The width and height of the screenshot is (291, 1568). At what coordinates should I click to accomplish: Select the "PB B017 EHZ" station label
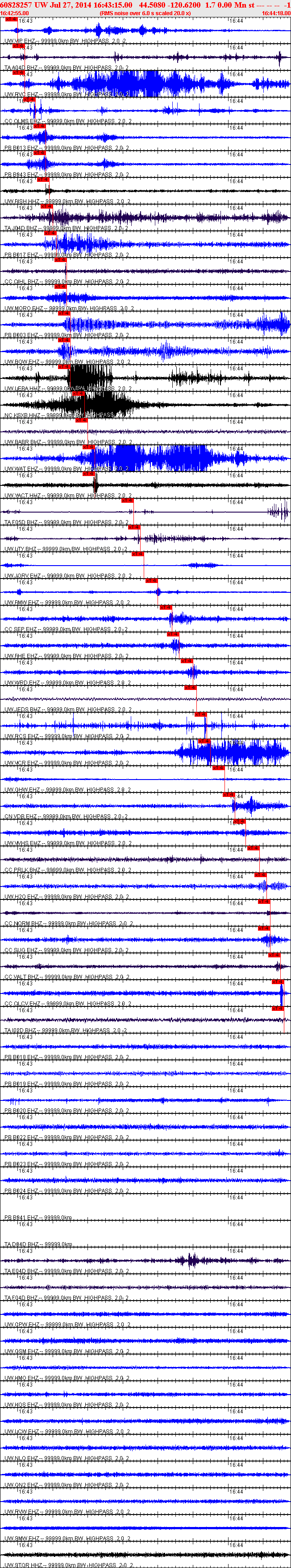pyautogui.click(x=21, y=255)
